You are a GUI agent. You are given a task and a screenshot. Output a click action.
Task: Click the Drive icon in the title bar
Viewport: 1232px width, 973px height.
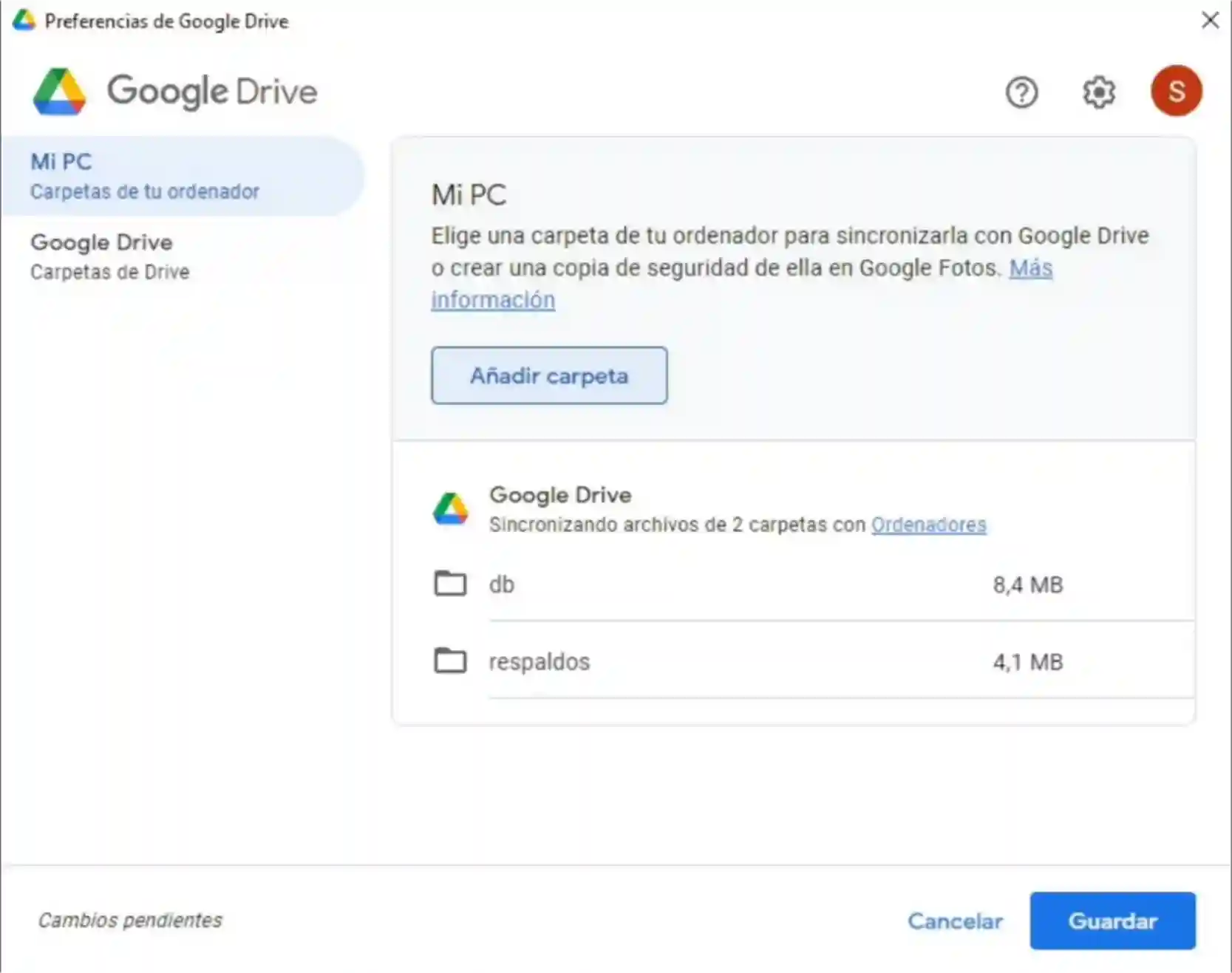[24, 20]
